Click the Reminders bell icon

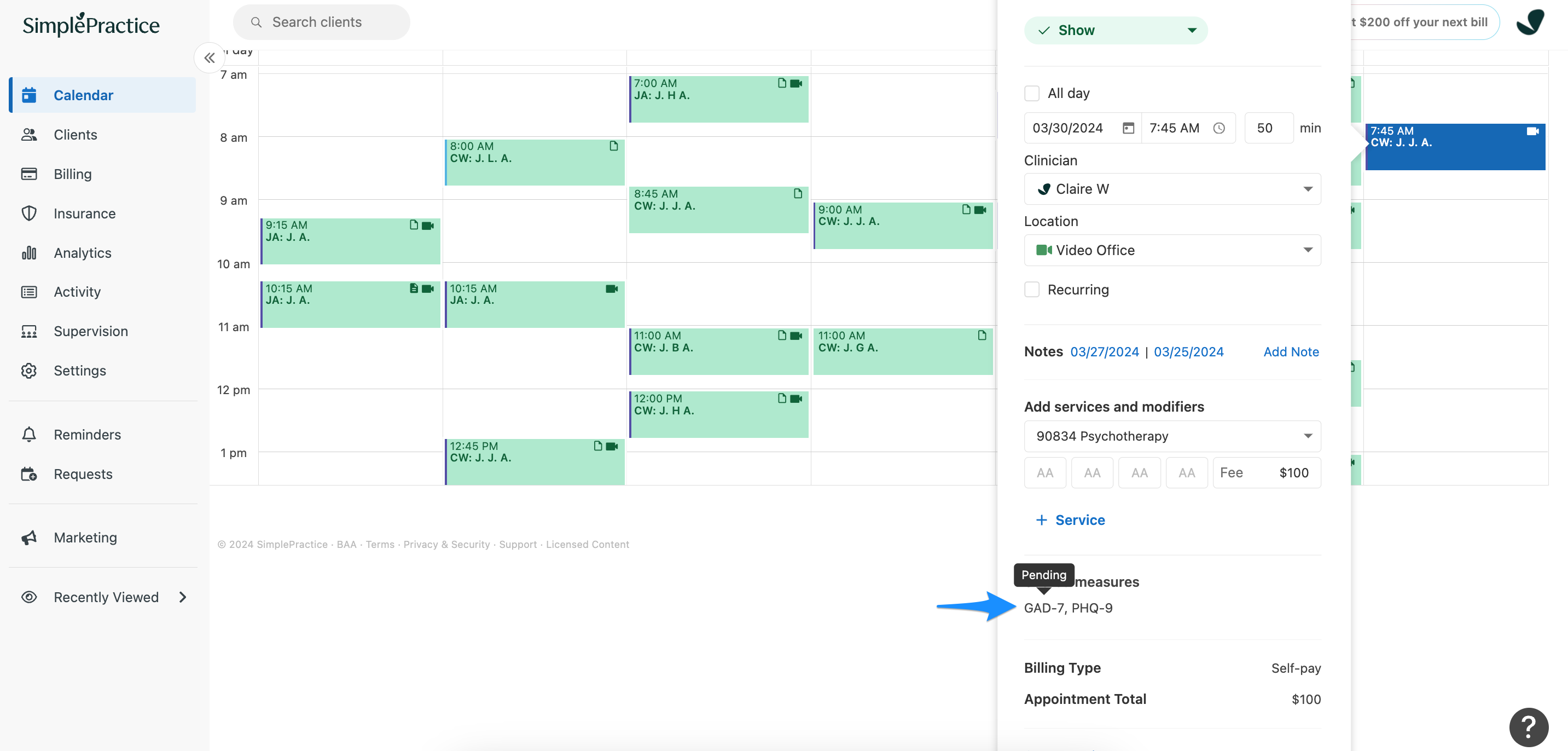click(x=29, y=434)
